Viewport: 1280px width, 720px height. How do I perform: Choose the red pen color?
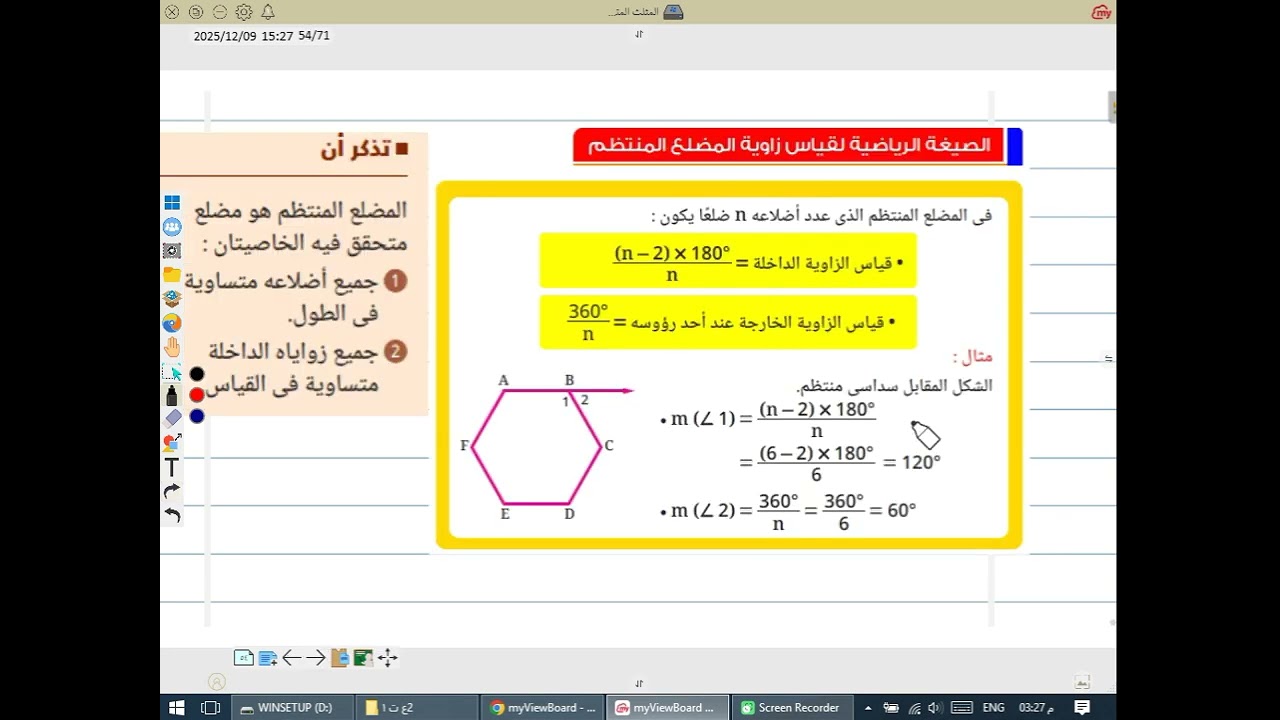[197, 395]
